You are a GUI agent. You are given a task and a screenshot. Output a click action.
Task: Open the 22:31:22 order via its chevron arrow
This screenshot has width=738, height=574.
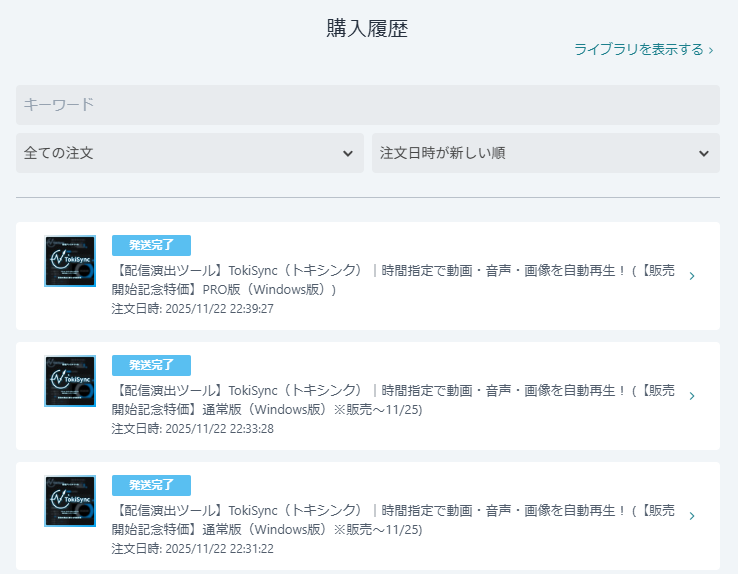tap(692, 516)
